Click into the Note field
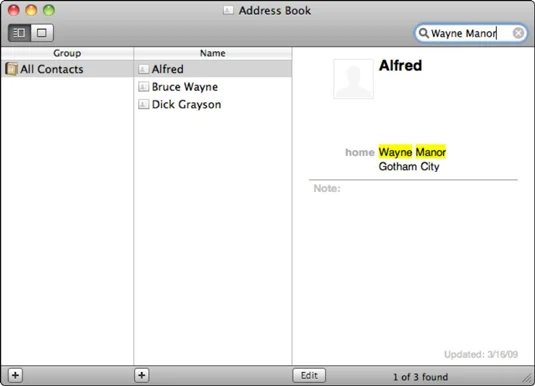The image size is (535, 386). [x=413, y=188]
